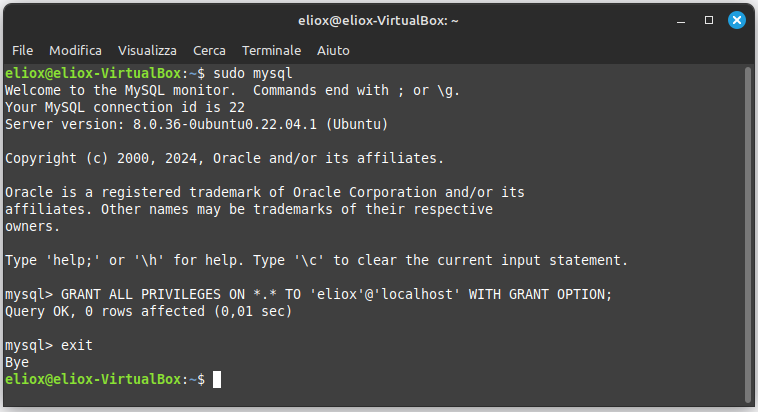The image size is (758, 412).
Task: Click the Oracle Copyright line
Action: (x=224, y=158)
